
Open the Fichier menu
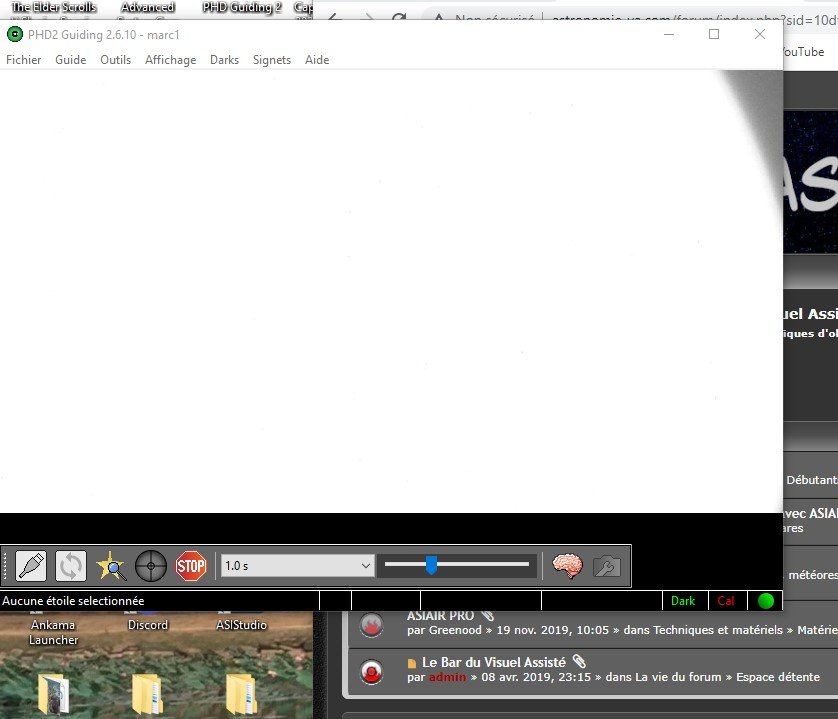[x=24, y=60]
